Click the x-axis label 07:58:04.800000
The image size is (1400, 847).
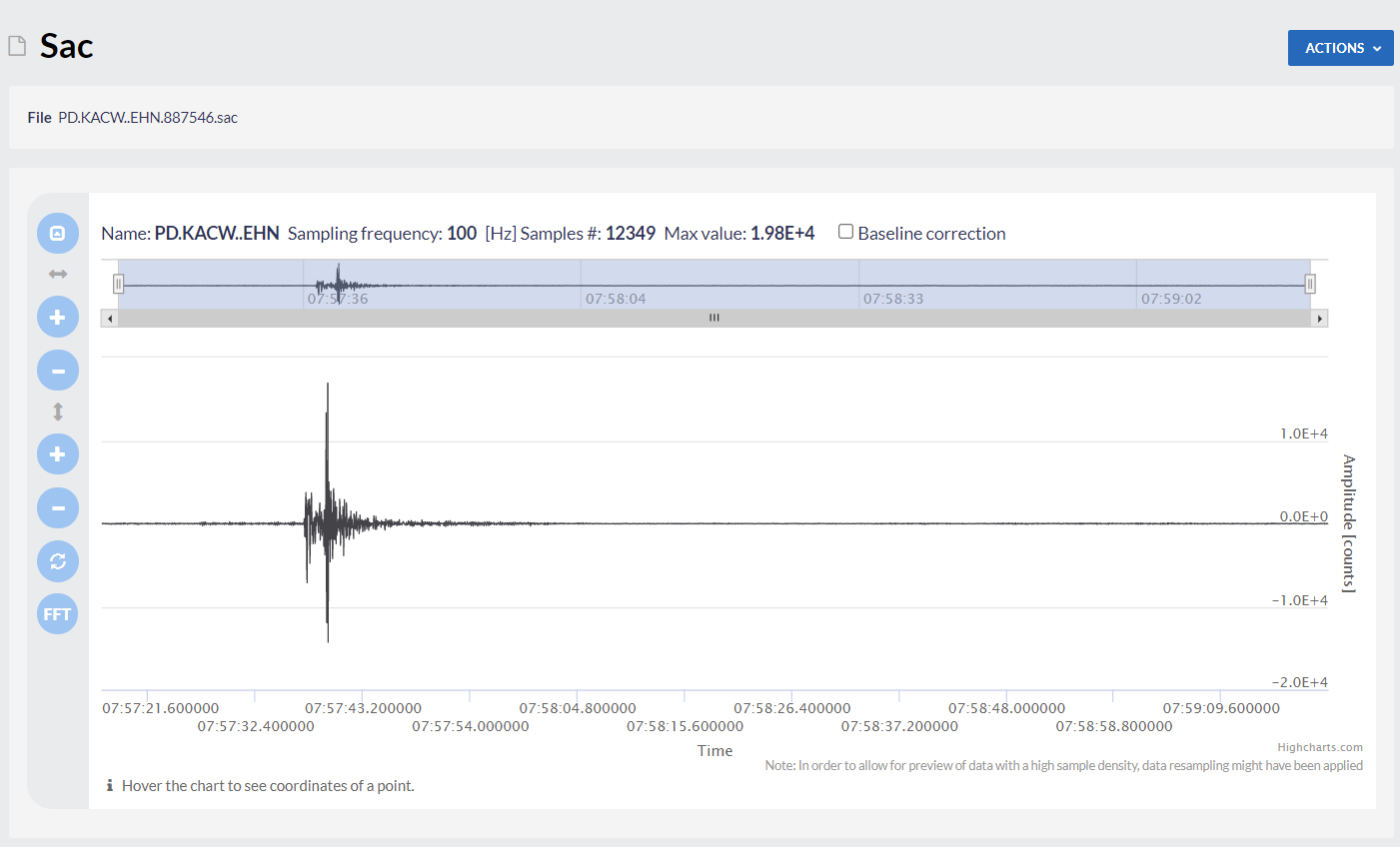click(578, 708)
